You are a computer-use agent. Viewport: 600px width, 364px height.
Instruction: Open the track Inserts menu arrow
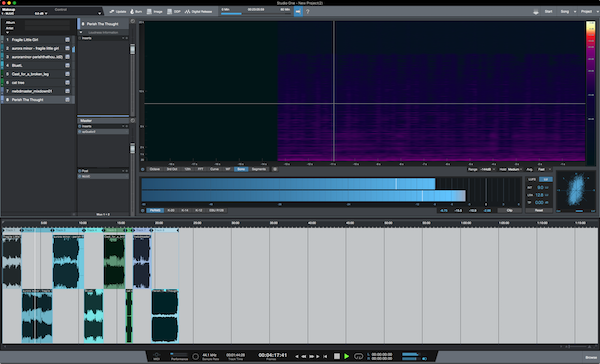tap(123, 38)
